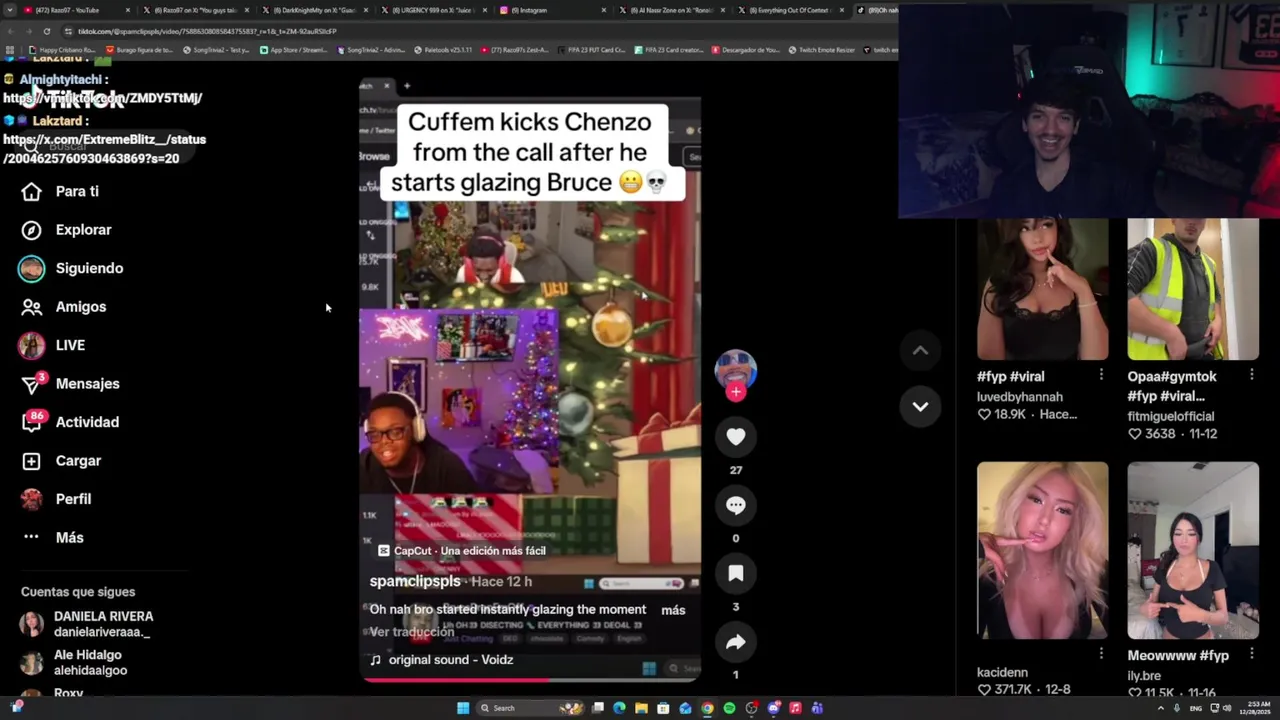This screenshot has height=720, width=1280.
Task: Open the video comments bubble
Action: tap(736, 505)
